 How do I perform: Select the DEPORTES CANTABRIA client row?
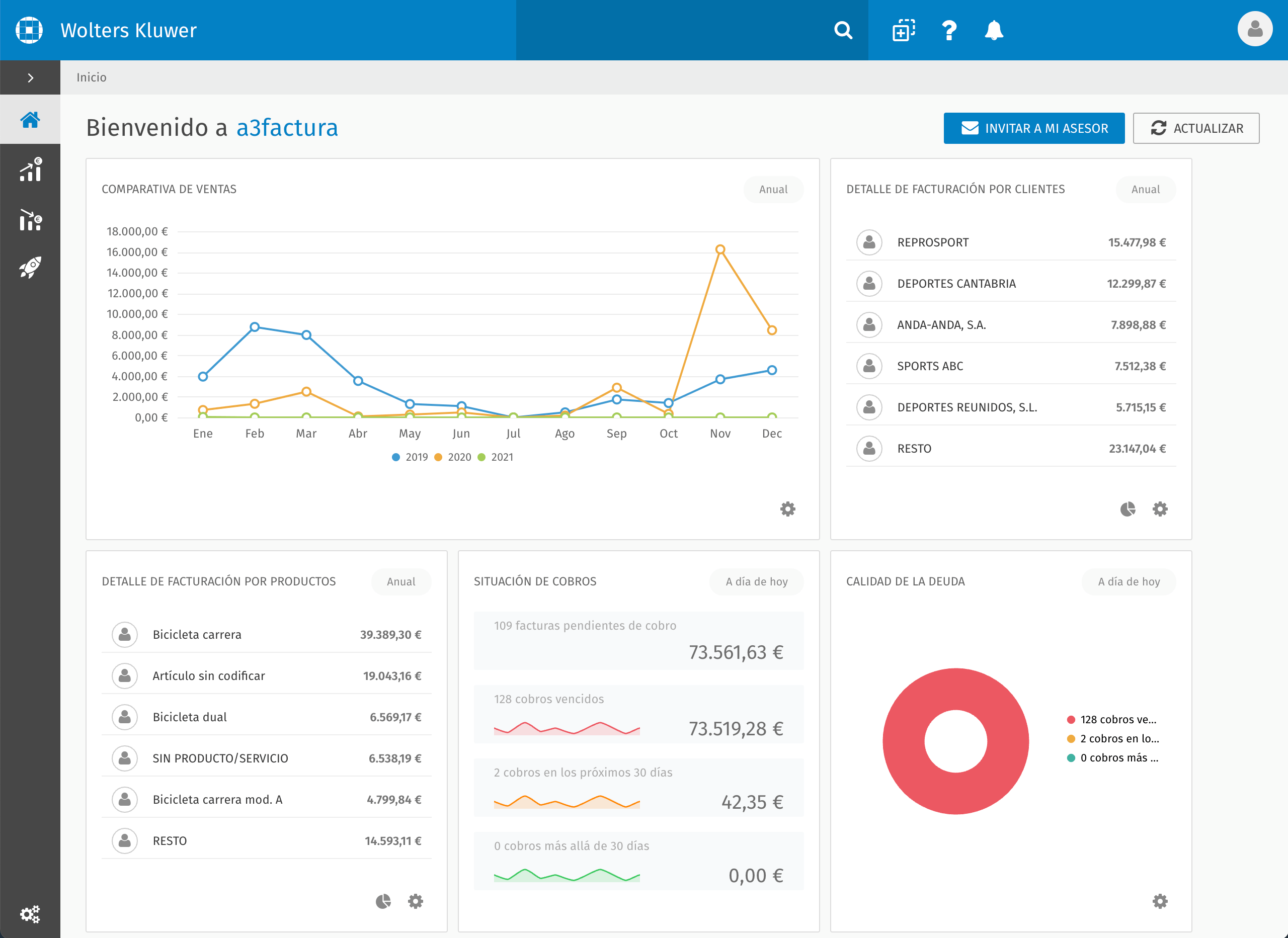(x=1011, y=284)
